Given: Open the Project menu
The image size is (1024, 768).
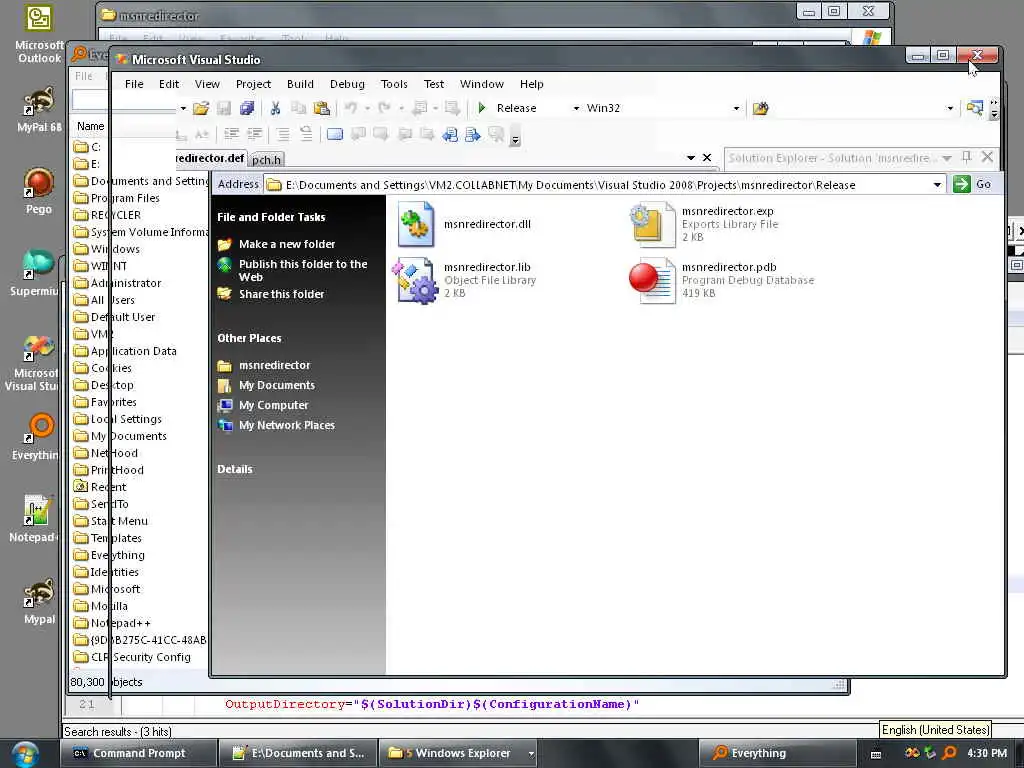Looking at the screenshot, I should pyautogui.click(x=253, y=84).
